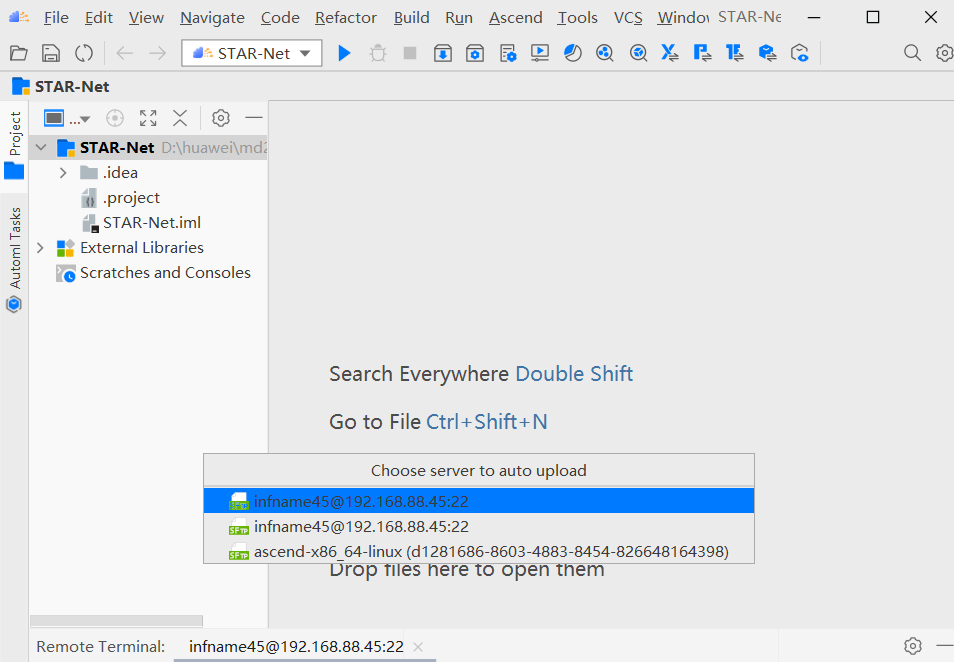Collapse the STAR-Net project root

point(40,148)
